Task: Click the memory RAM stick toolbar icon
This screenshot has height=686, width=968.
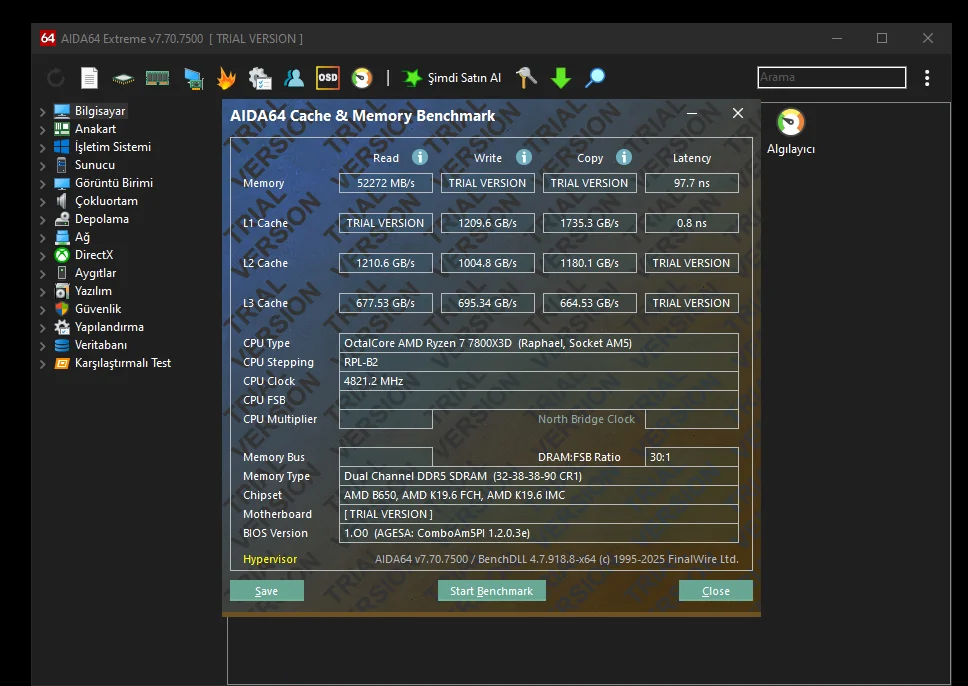Action: click(157, 78)
